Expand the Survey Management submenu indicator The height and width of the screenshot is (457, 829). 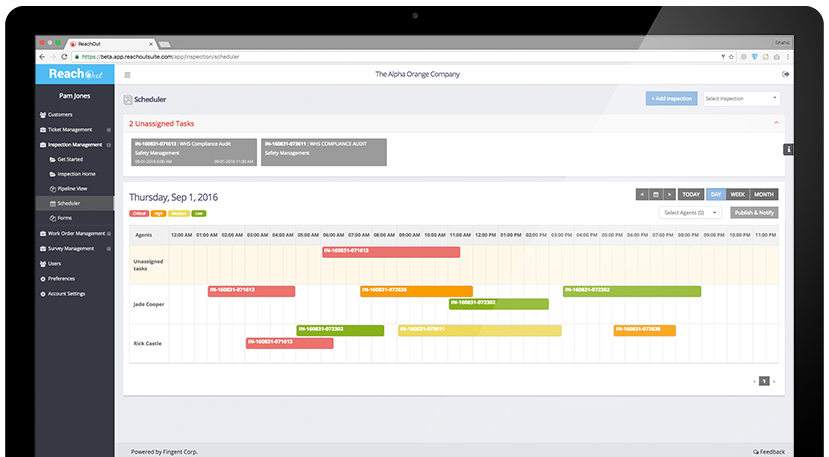click(x=108, y=249)
